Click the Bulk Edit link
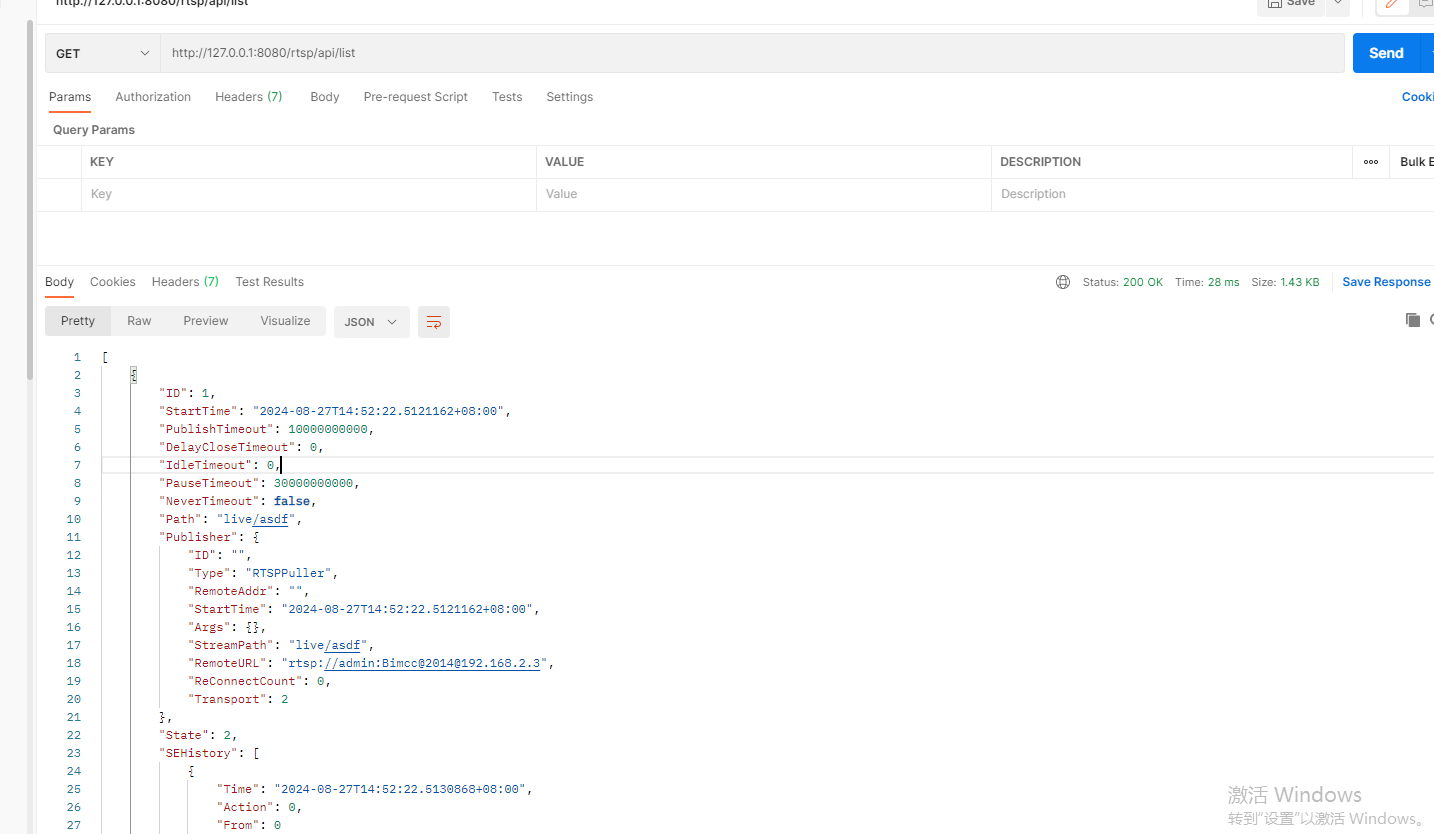1434x834 pixels. [x=1416, y=162]
